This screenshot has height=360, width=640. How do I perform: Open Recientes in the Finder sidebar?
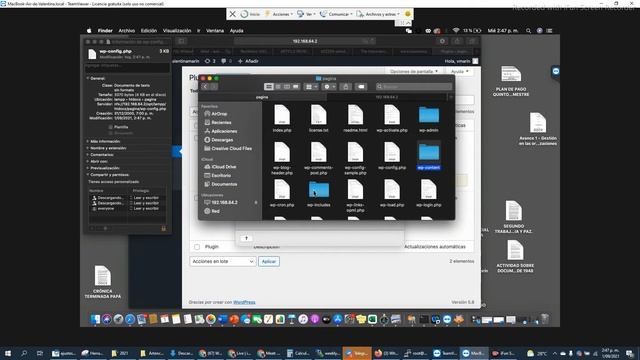[x=218, y=122]
